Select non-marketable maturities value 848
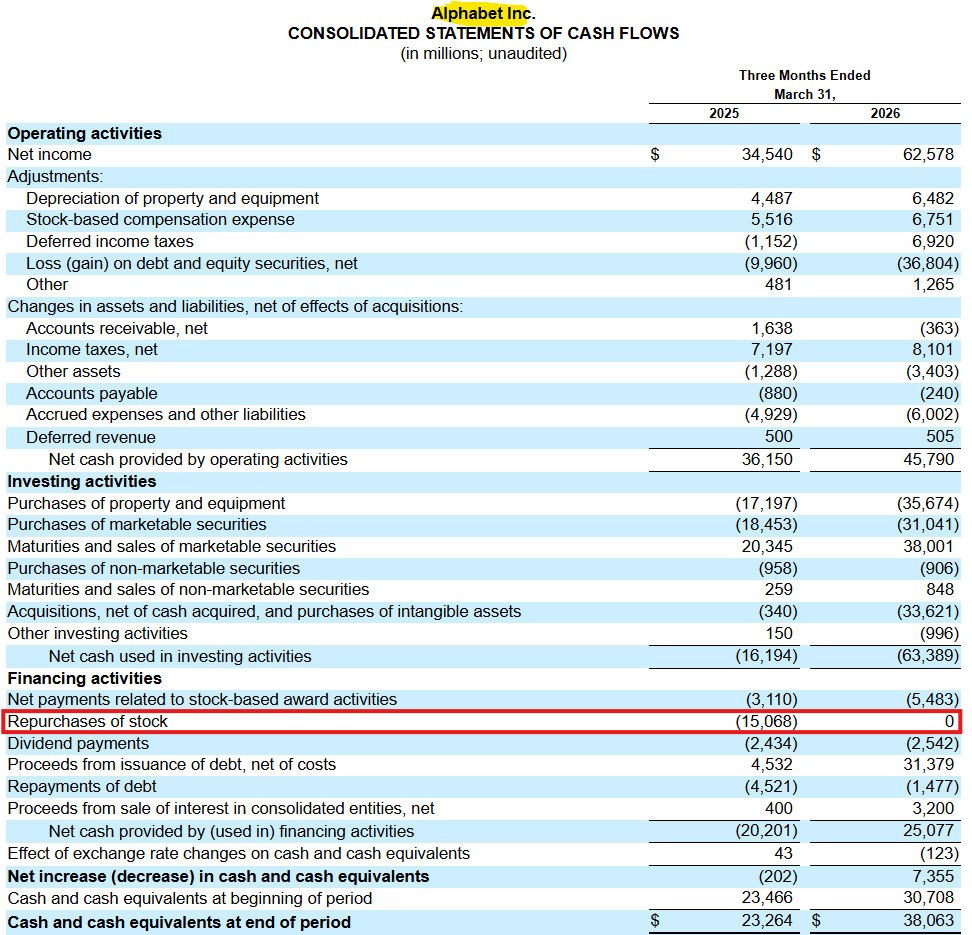 tap(940, 590)
